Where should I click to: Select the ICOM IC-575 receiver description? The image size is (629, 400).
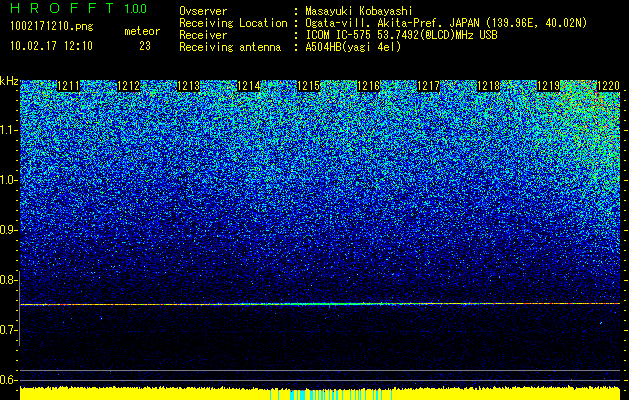coord(401,35)
